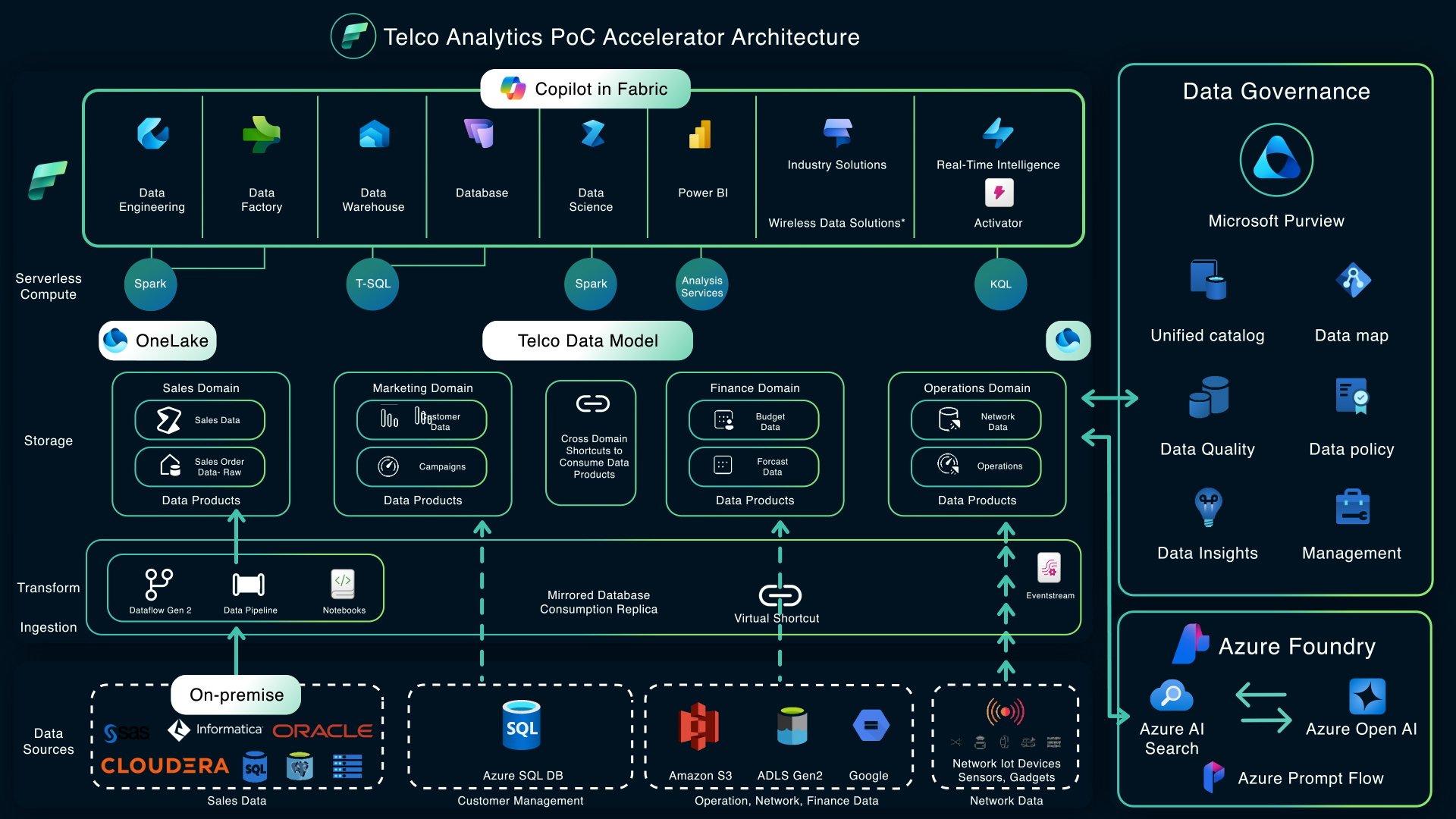Click the Azure SQL DB icon
The width and height of the screenshot is (1456, 819).
click(522, 726)
